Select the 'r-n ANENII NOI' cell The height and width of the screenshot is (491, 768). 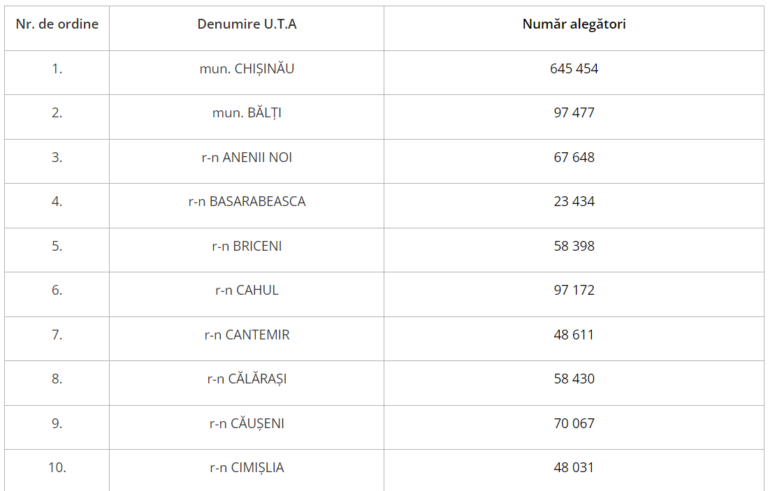point(247,157)
